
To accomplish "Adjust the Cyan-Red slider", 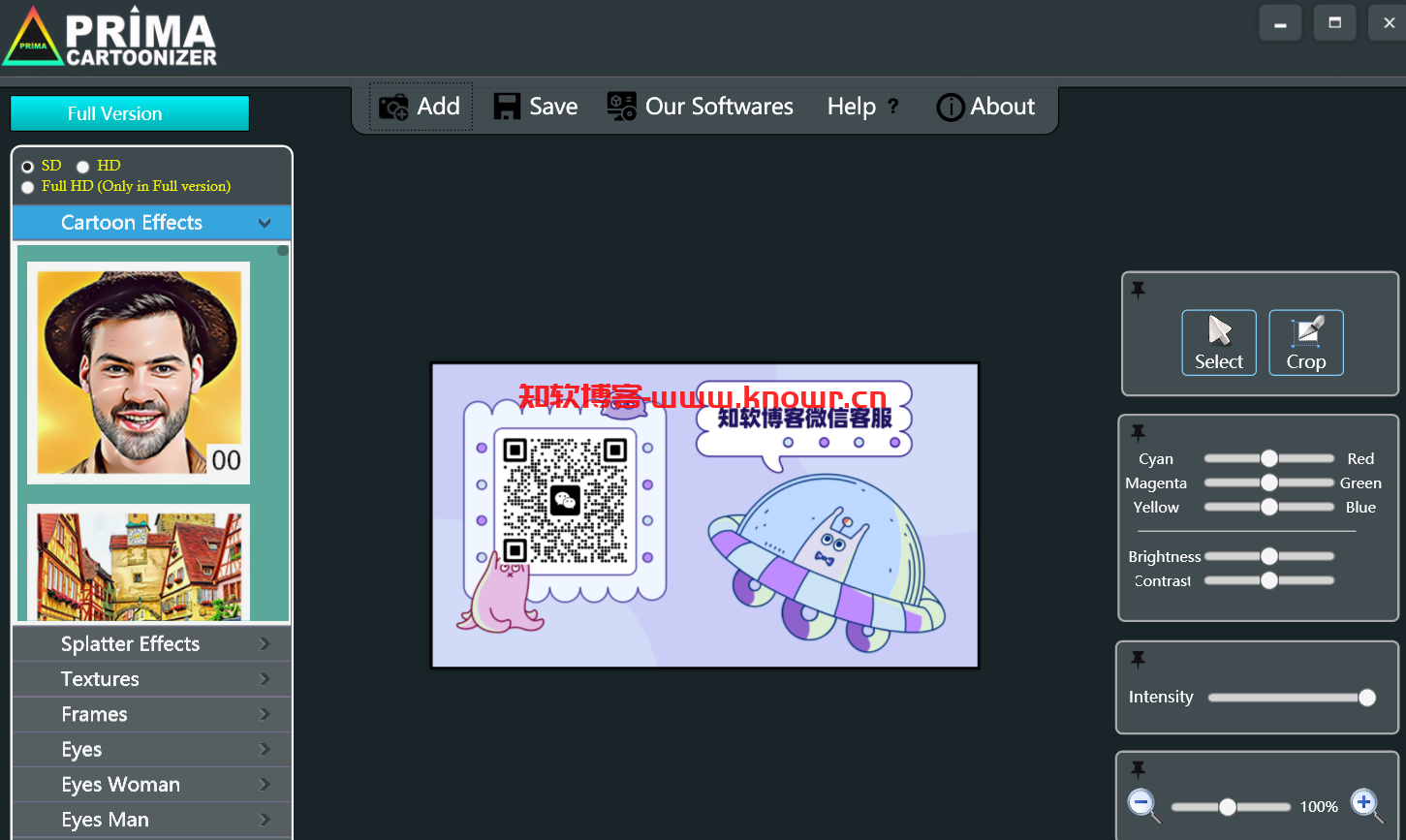I will click(x=1268, y=458).
